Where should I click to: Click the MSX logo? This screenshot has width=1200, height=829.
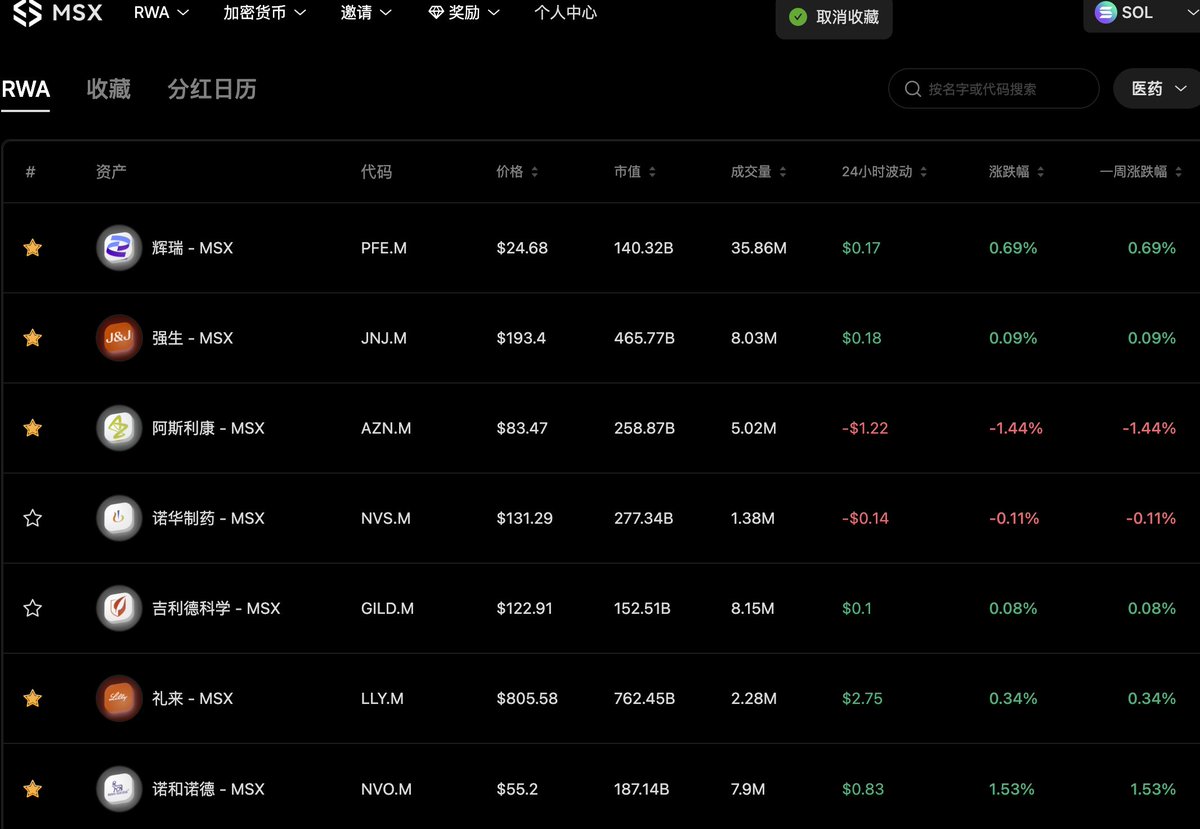click(x=58, y=13)
